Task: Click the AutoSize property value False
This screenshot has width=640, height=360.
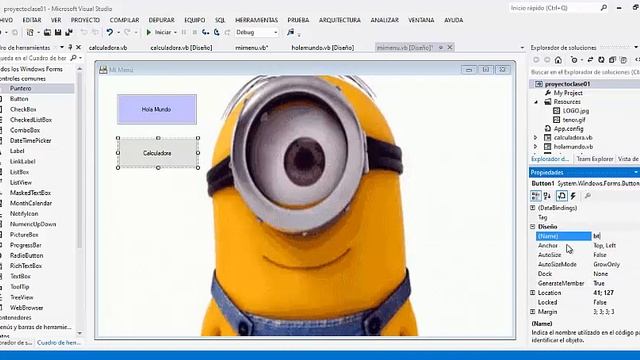Action: point(600,255)
